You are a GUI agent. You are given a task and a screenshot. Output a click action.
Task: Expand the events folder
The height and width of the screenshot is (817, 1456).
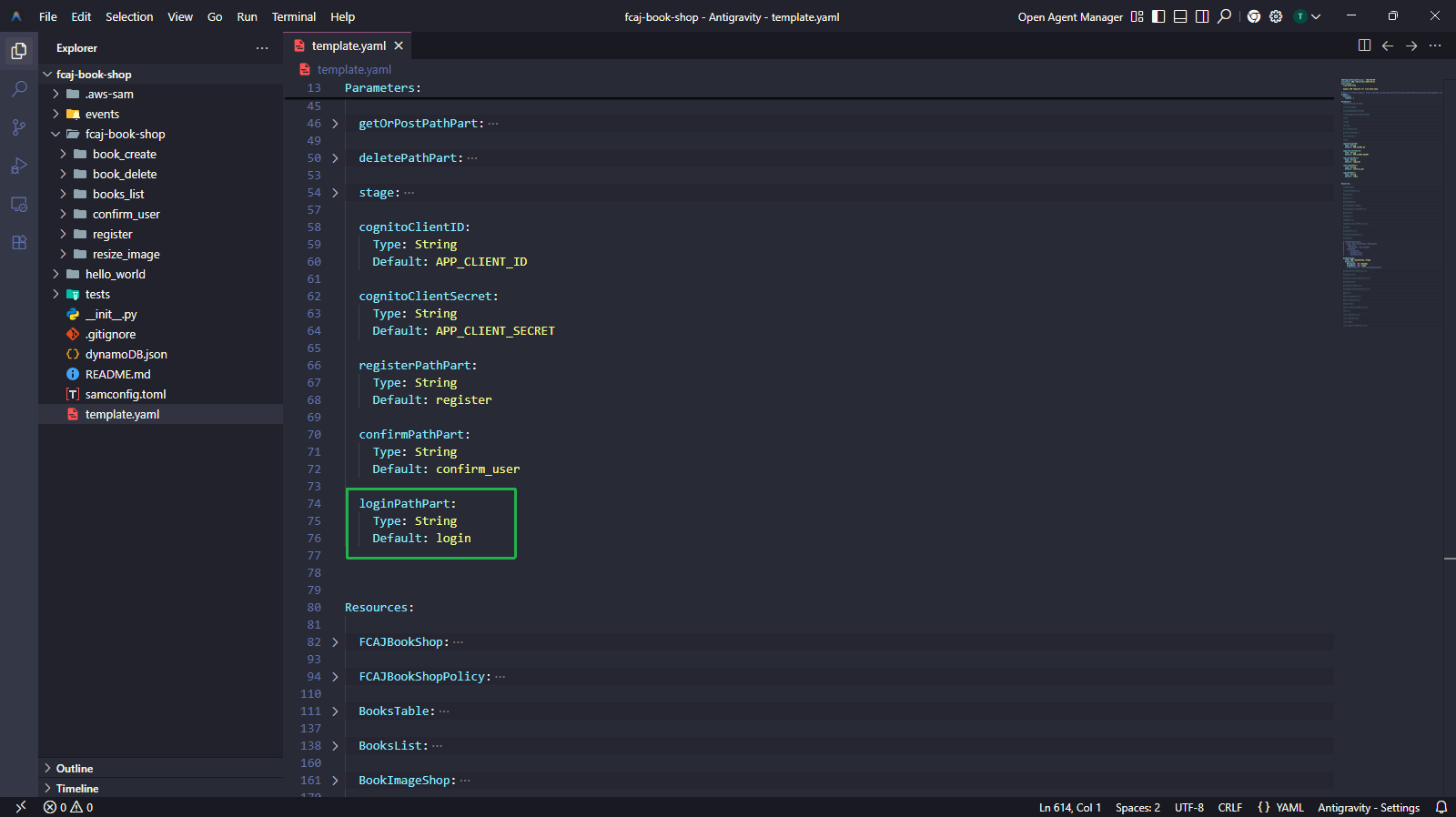click(x=160, y=115)
